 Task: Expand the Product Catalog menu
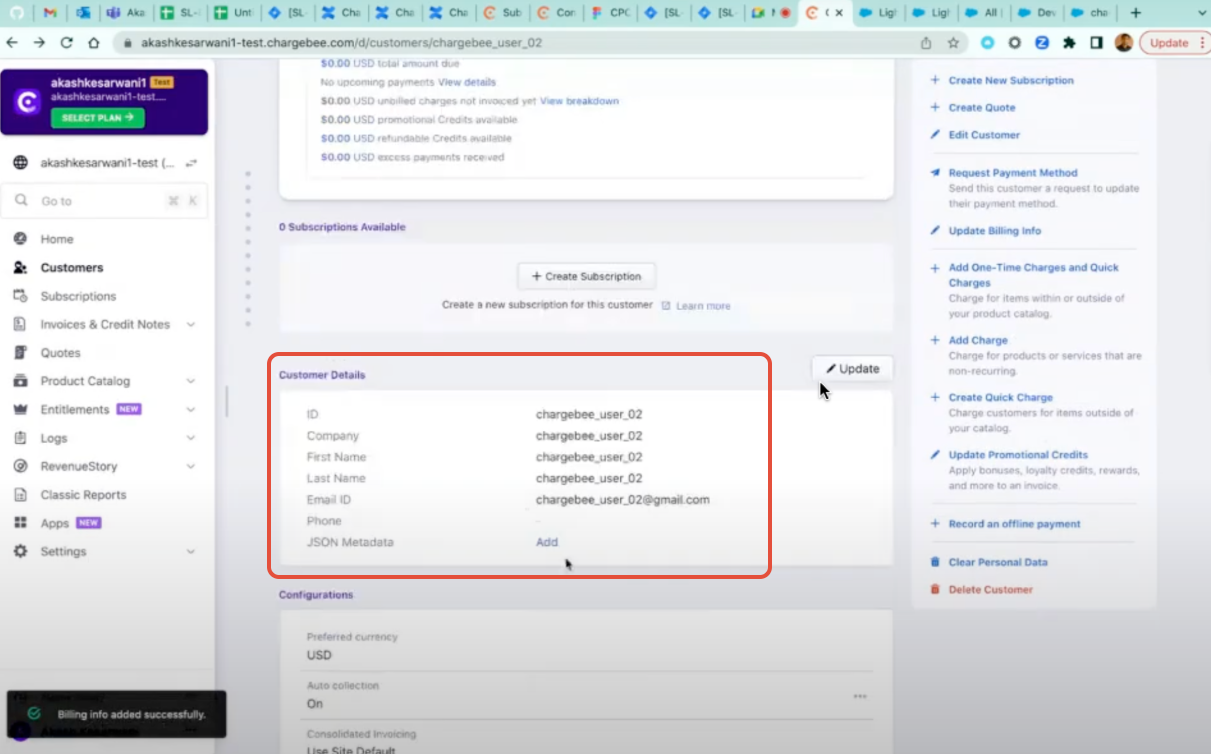tap(190, 381)
